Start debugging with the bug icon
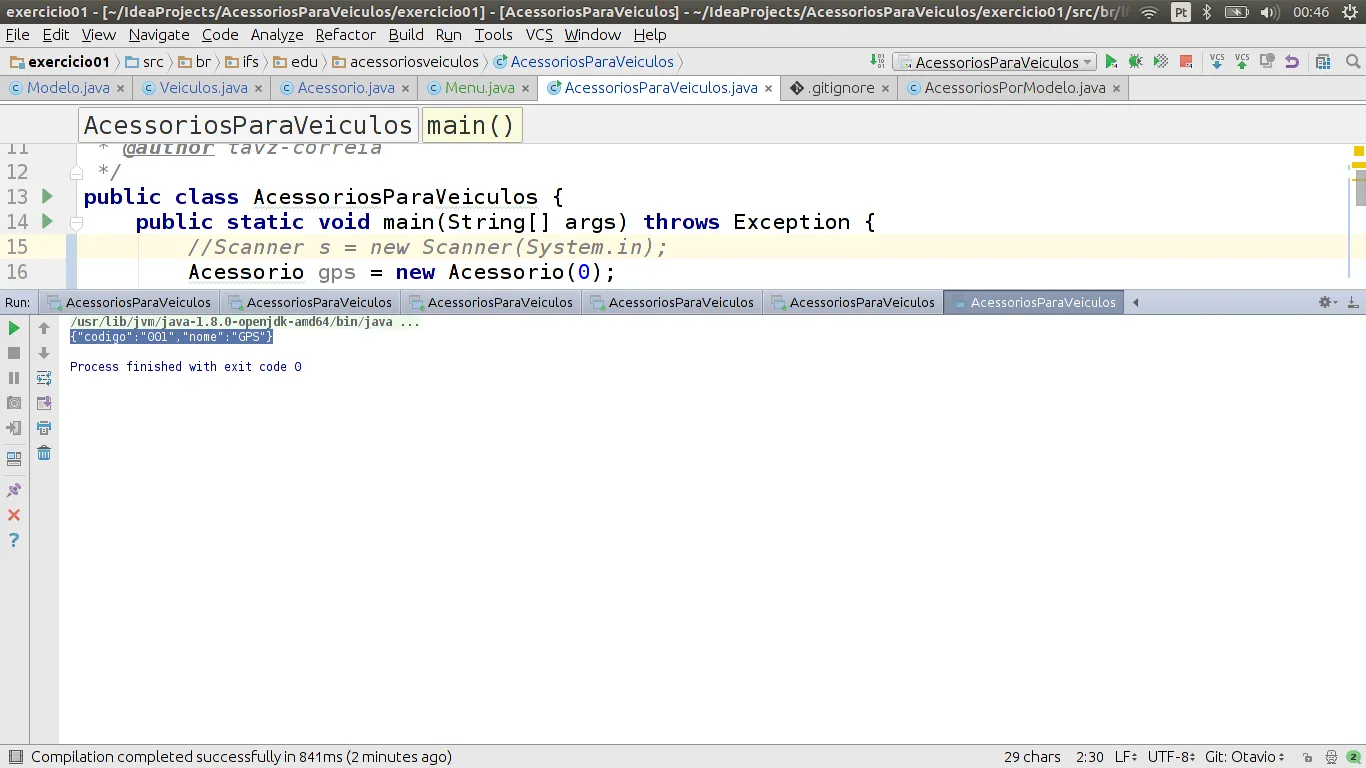The height and width of the screenshot is (768, 1366). click(1135, 62)
